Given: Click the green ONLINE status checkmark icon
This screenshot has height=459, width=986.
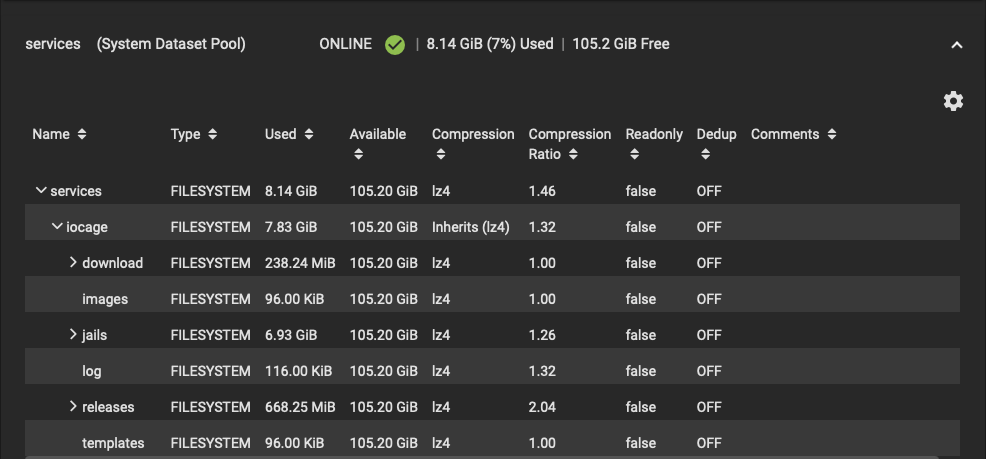Looking at the screenshot, I should [x=395, y=44].
